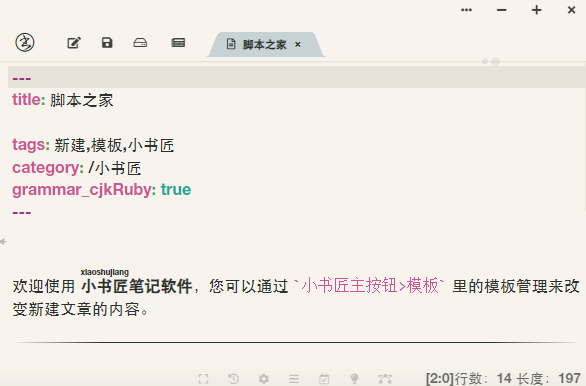The height and width of the screenshot is (386, 586).
Task: Open the storage drive icon in toolbar
Action: [140, 43]
